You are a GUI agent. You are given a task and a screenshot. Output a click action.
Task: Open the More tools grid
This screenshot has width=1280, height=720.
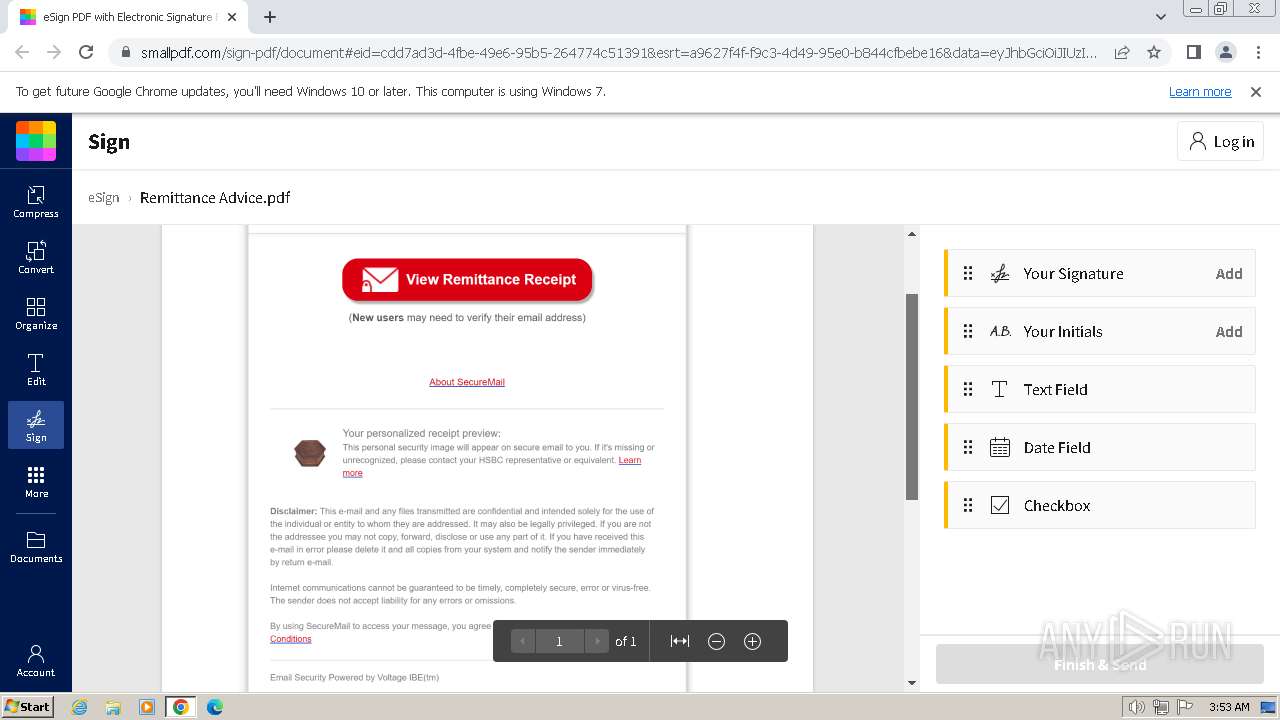pyautogui.click(x=36, y=481)
